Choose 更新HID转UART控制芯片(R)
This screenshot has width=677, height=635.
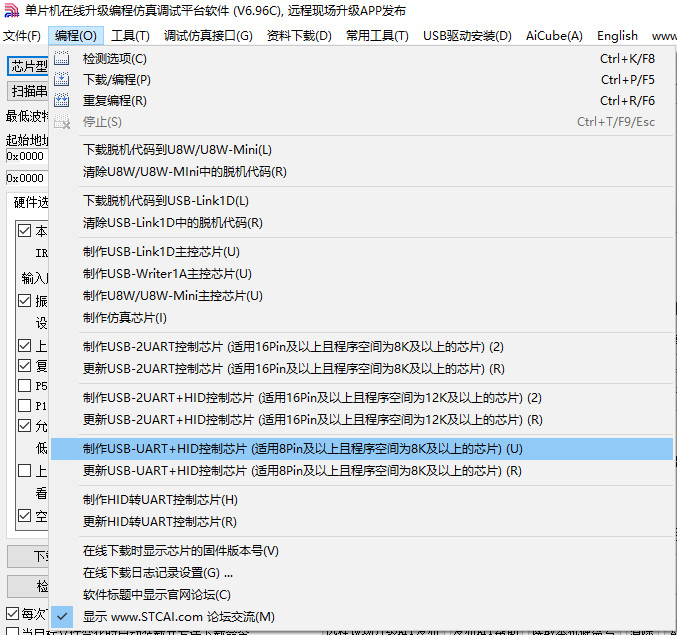[x=362, y=521]
